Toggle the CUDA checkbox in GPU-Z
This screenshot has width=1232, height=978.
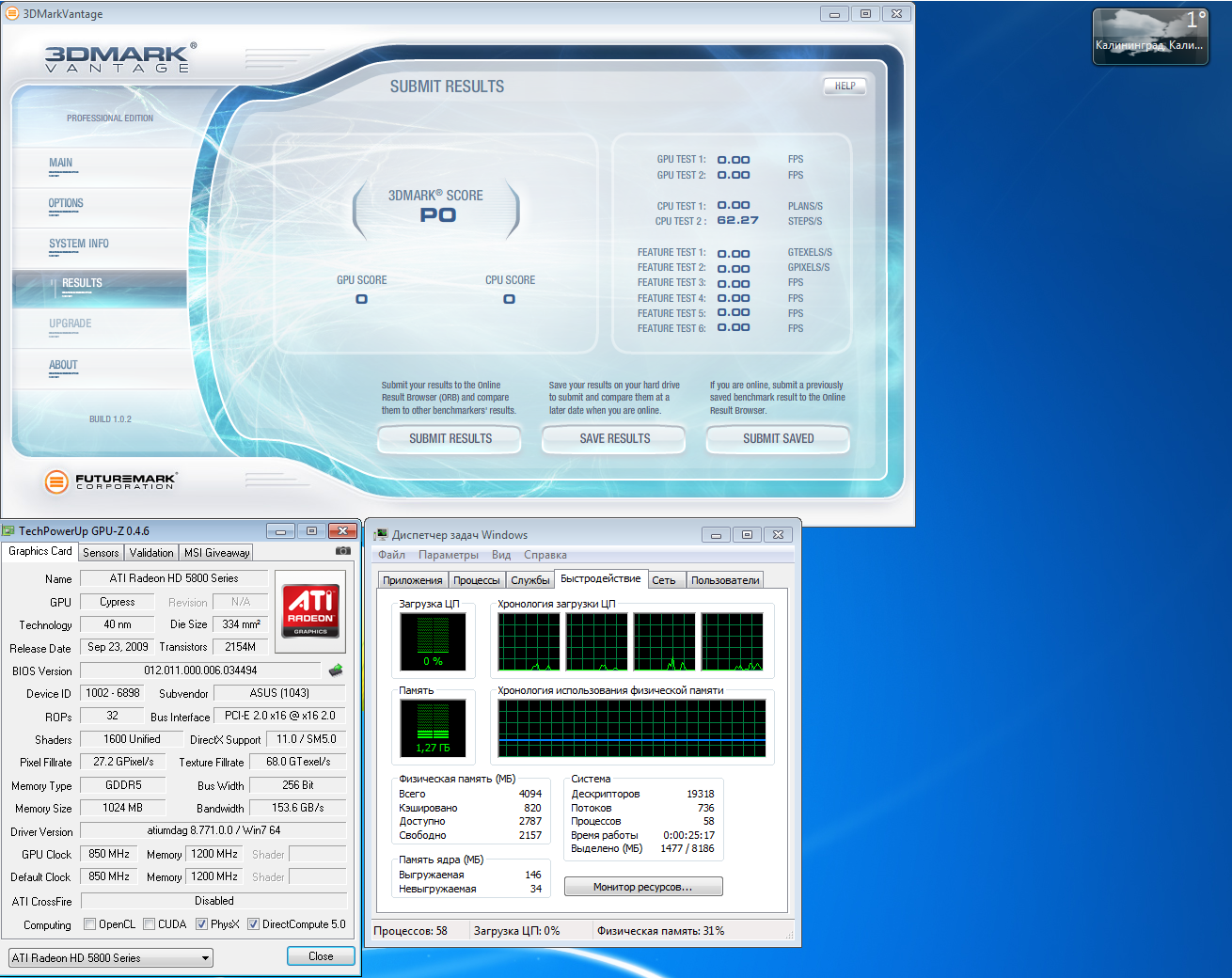[x=149, y=924]
